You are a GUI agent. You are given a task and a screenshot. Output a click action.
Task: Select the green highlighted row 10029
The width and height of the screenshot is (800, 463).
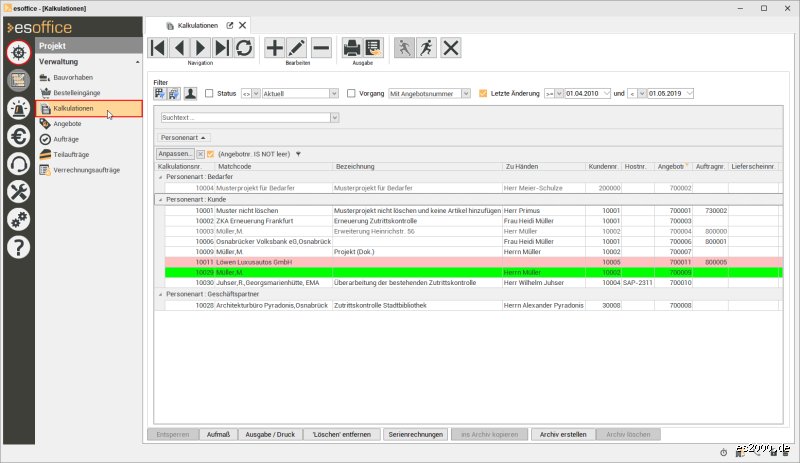[473, 273]
